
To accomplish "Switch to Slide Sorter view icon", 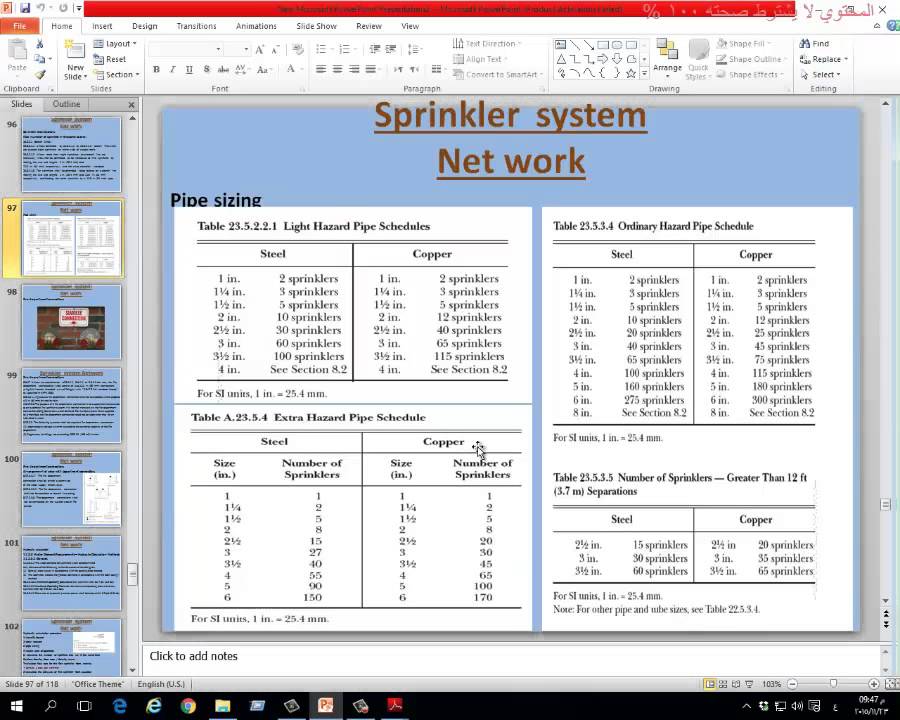I will pyautogui.click(x=723, y=684).
